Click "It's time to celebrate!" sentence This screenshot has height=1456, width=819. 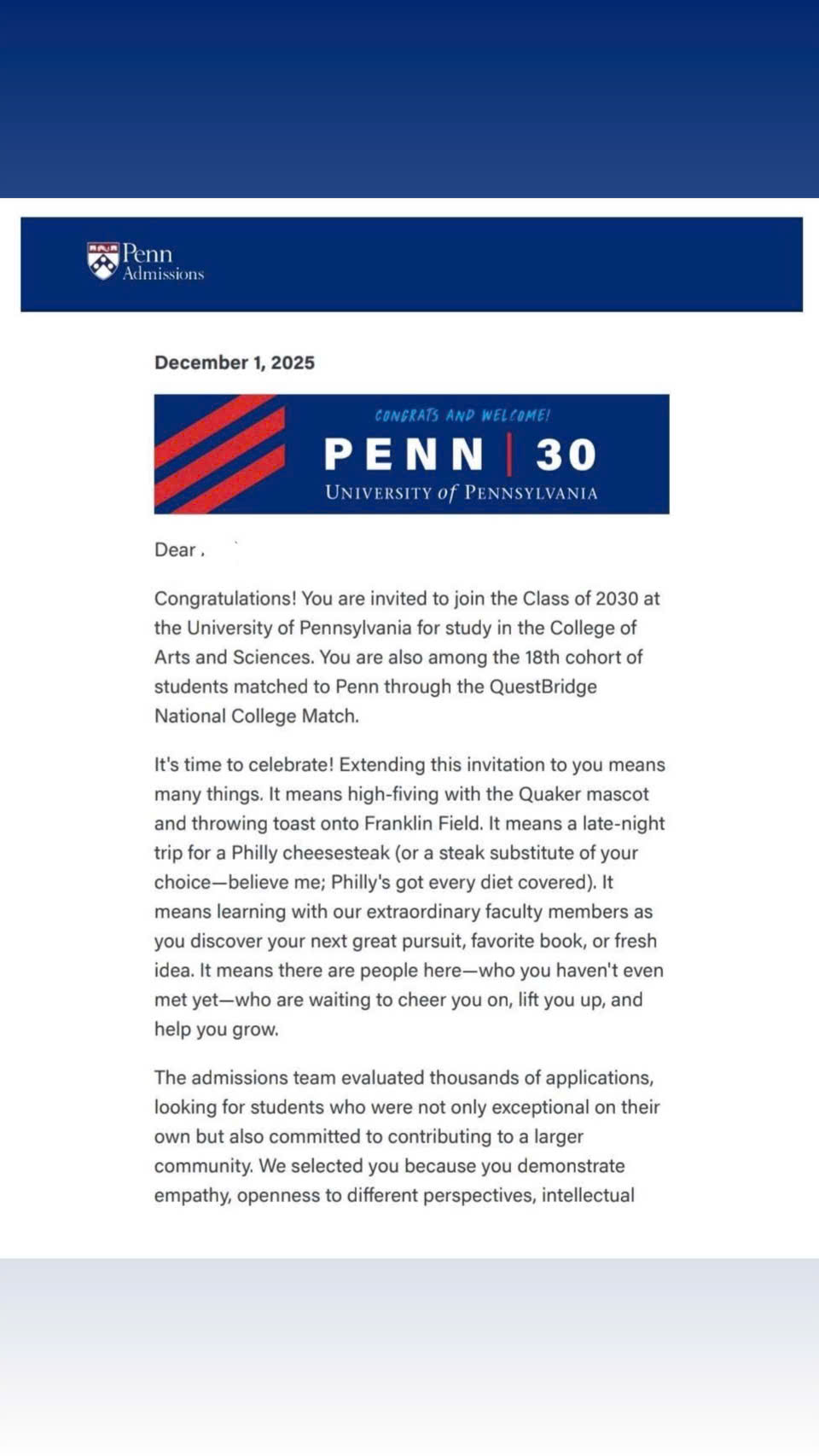pos(244,765)
